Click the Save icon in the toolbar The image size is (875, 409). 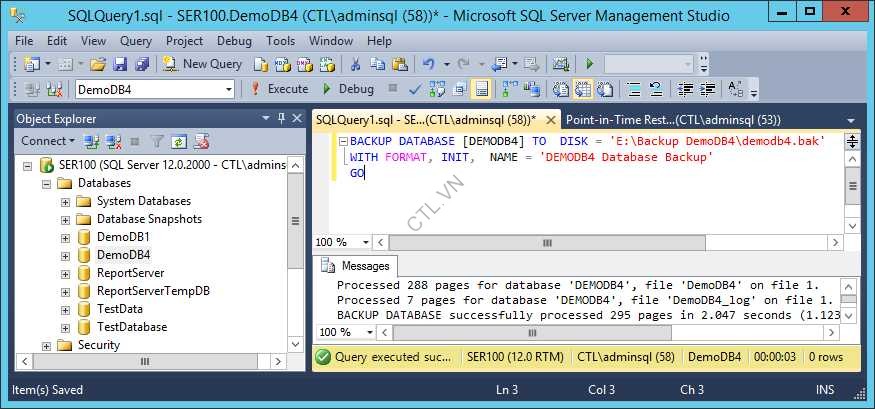[120, 64]
